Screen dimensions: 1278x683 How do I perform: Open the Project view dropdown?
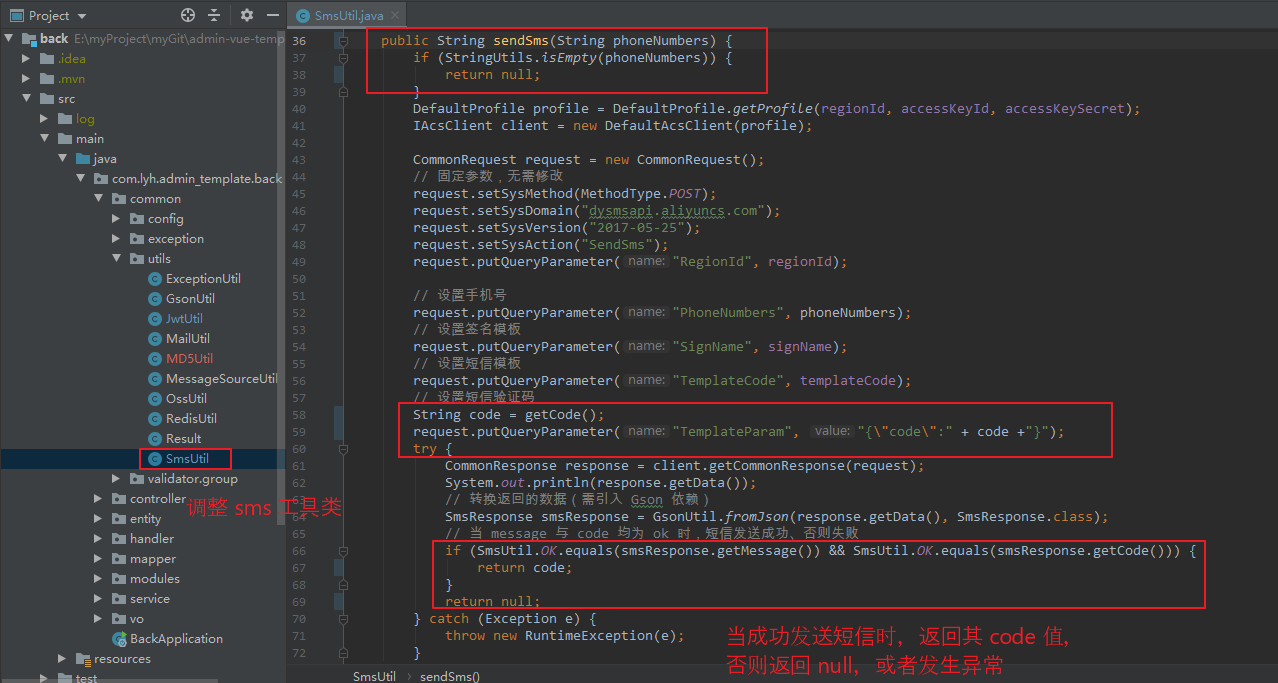tap(82, 16)
